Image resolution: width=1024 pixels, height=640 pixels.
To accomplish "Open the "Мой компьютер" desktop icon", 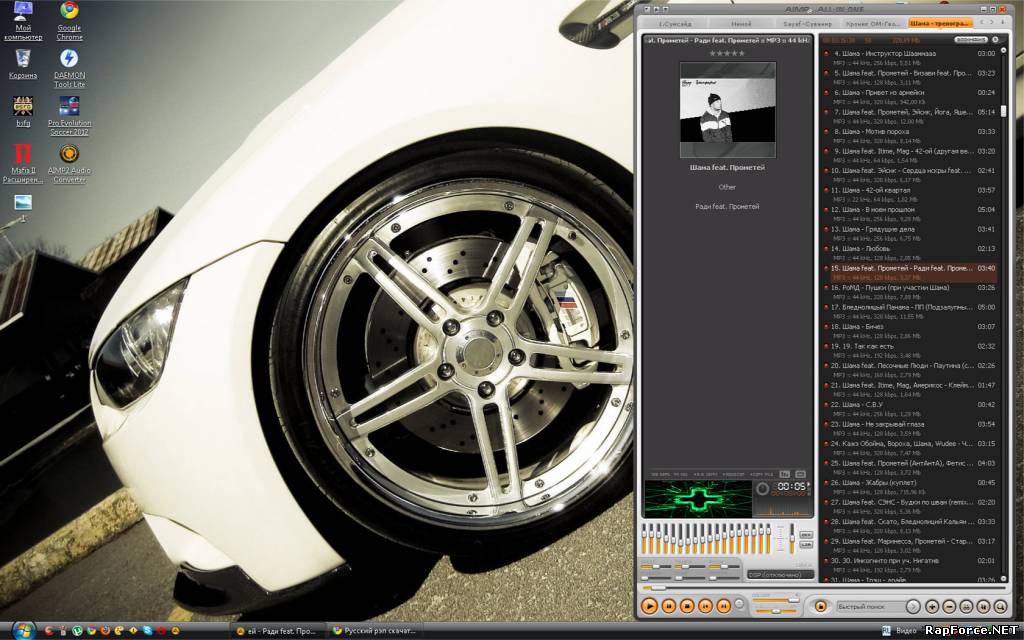I will click(x=23, y=21).
